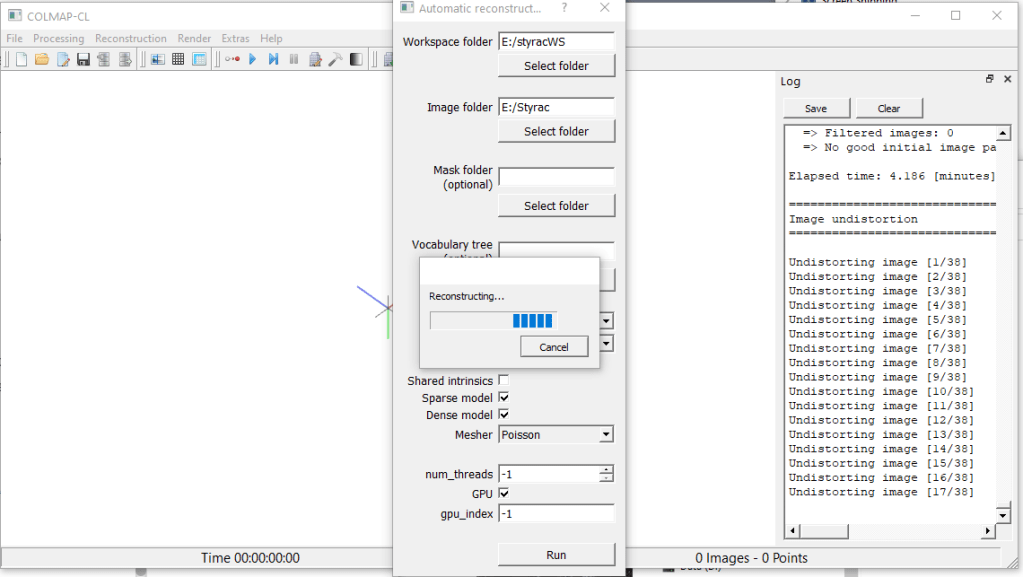This screenshot has width=1023, height=577.
Task: Open the Reconstruction menu
Action: 130,38
